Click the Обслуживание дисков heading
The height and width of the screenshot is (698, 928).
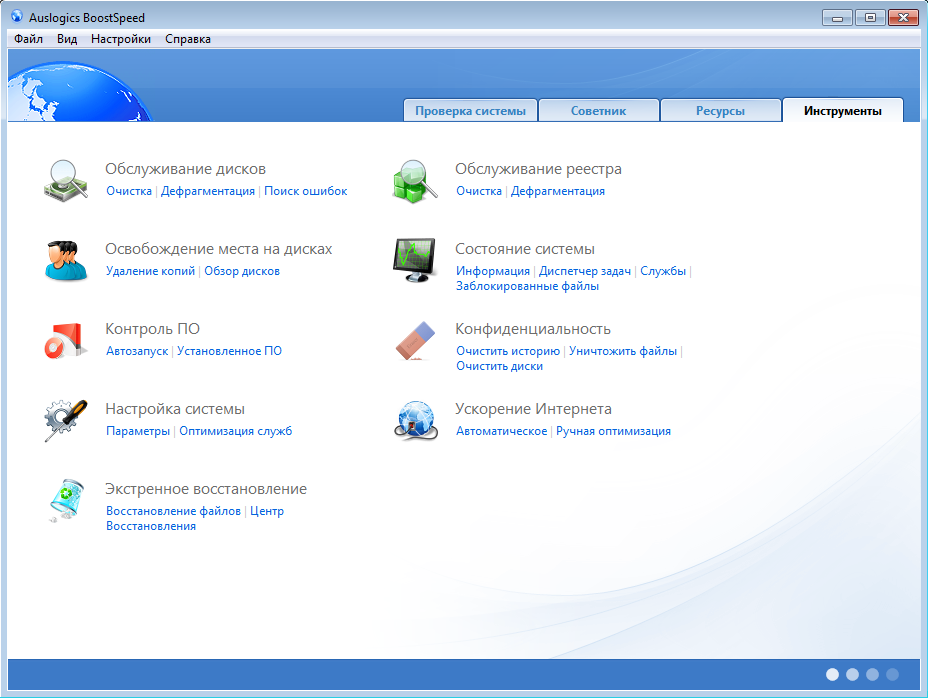pyautogui.click(x=185, y=169)
